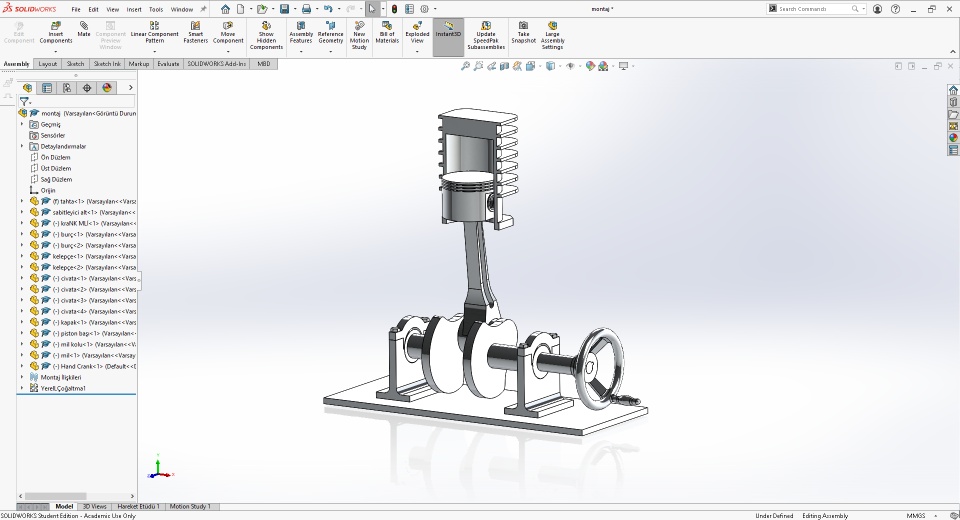This screenshot has width=960, height=520.
Task: Click Show Hidden Components
Action: [x=266, y=36]
